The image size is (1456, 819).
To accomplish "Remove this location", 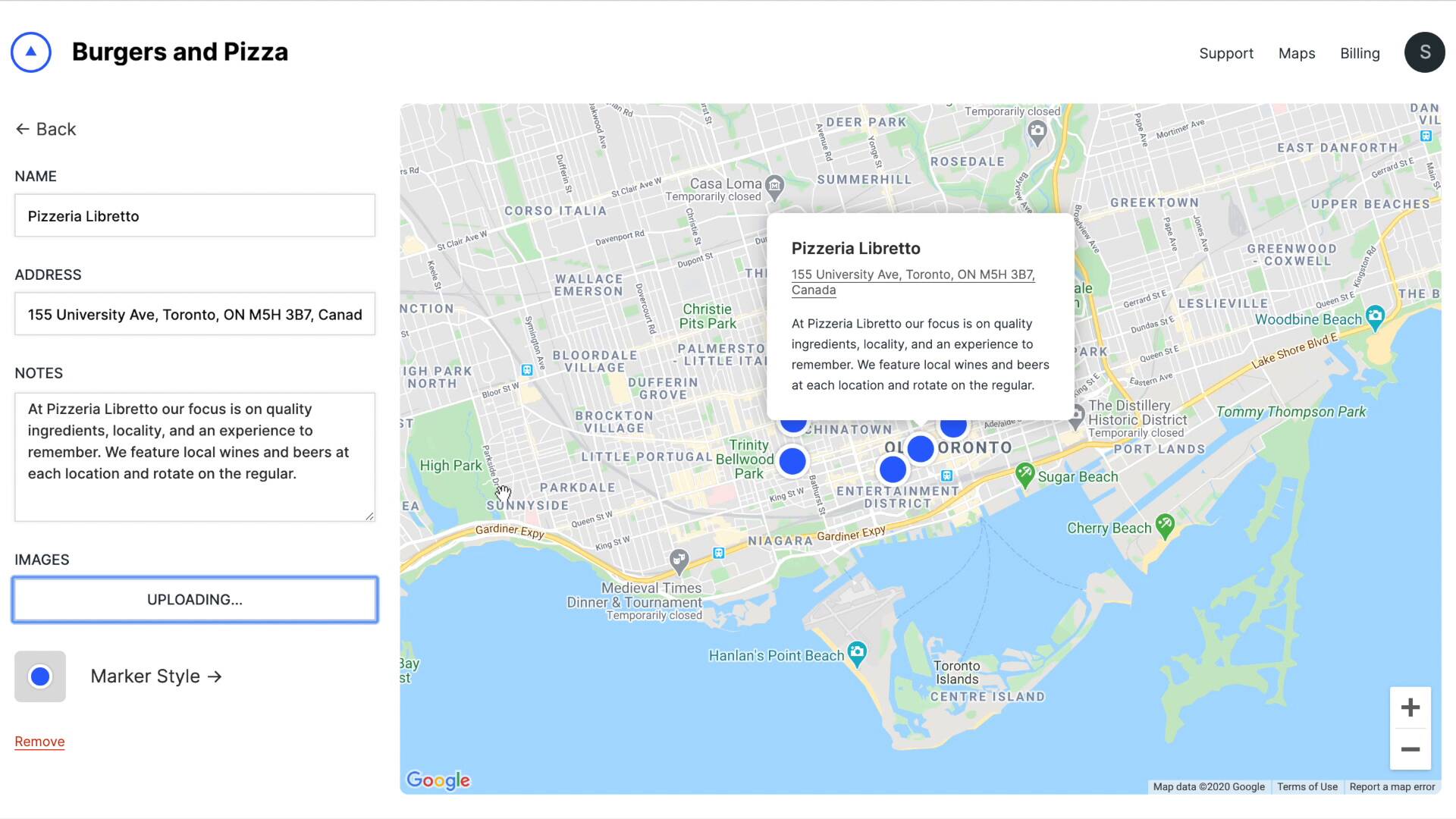I will pyautogui.click(x=39, y=742).
